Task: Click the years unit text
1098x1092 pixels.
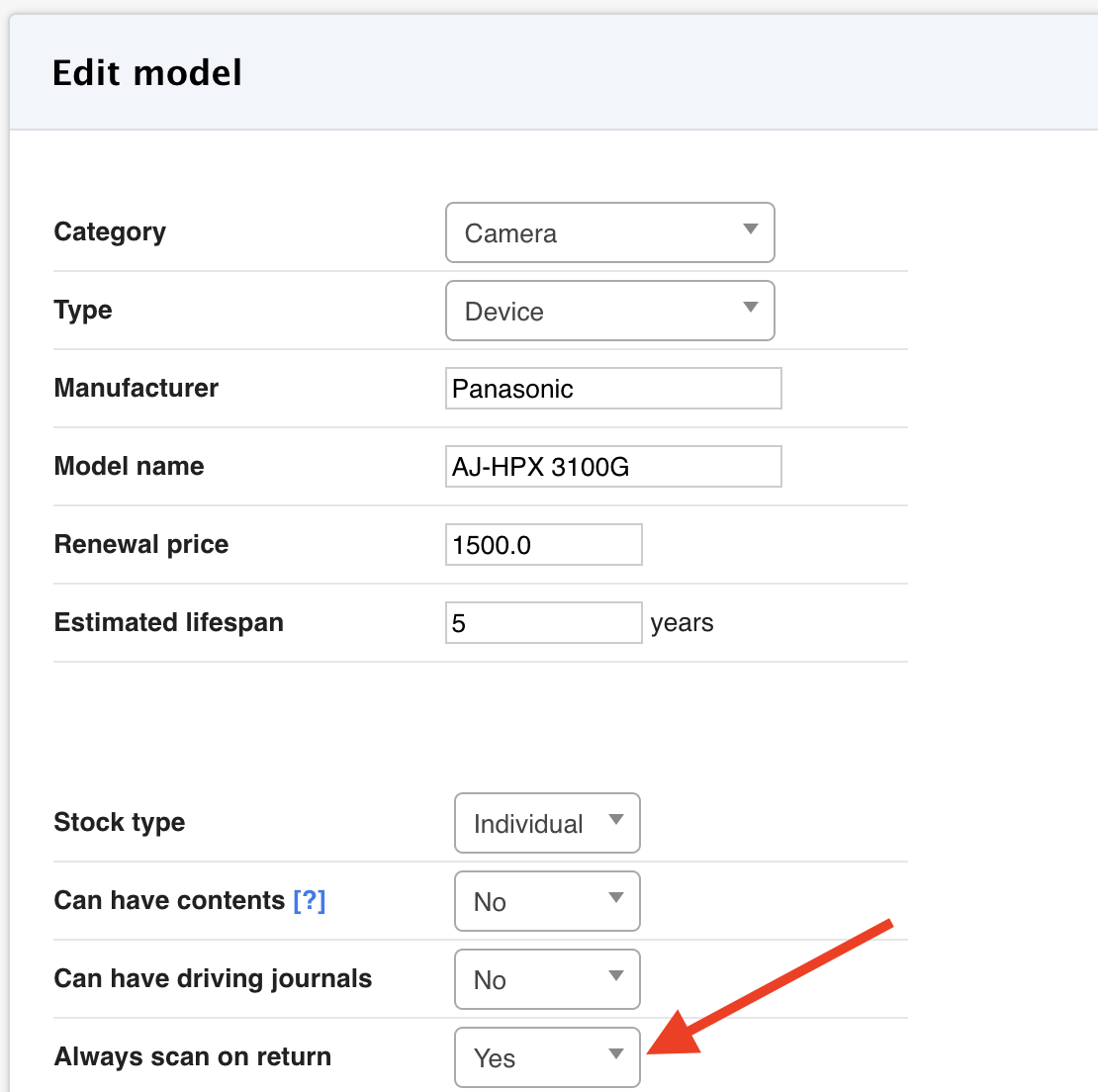Action: point(682,623)
